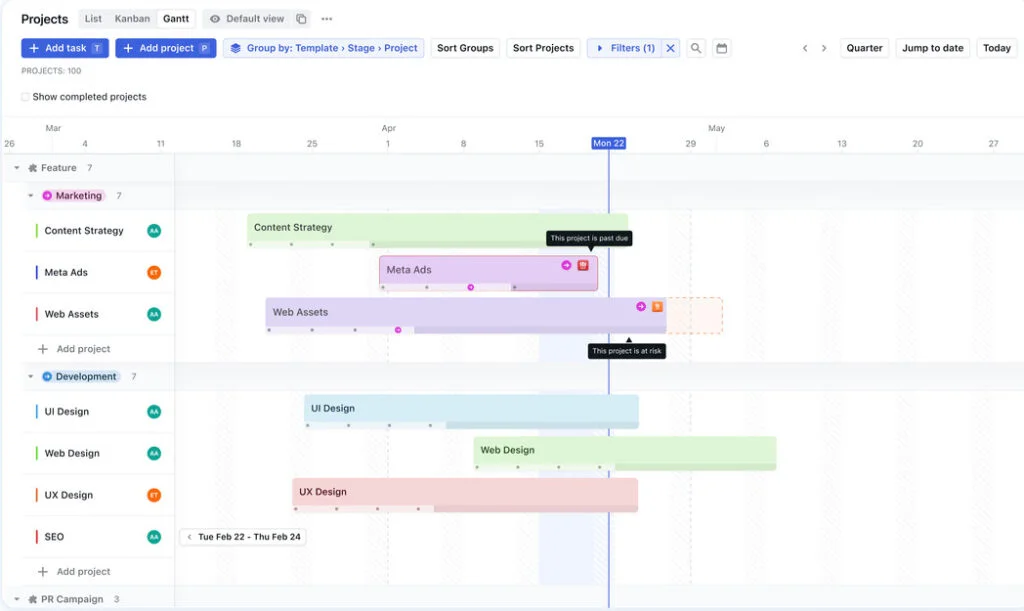
Task: Click the orange at-risk icon on Web Assets
Action: 657,307
